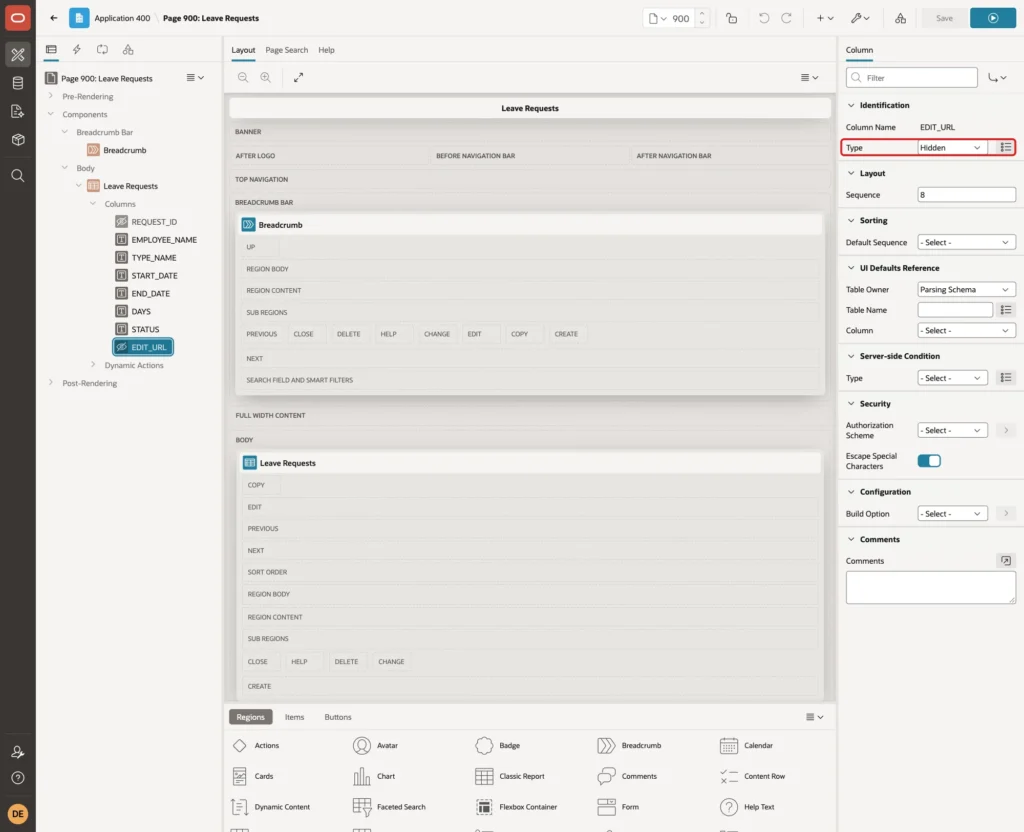Open Build Option dropdown

click(x=952, y=514)
